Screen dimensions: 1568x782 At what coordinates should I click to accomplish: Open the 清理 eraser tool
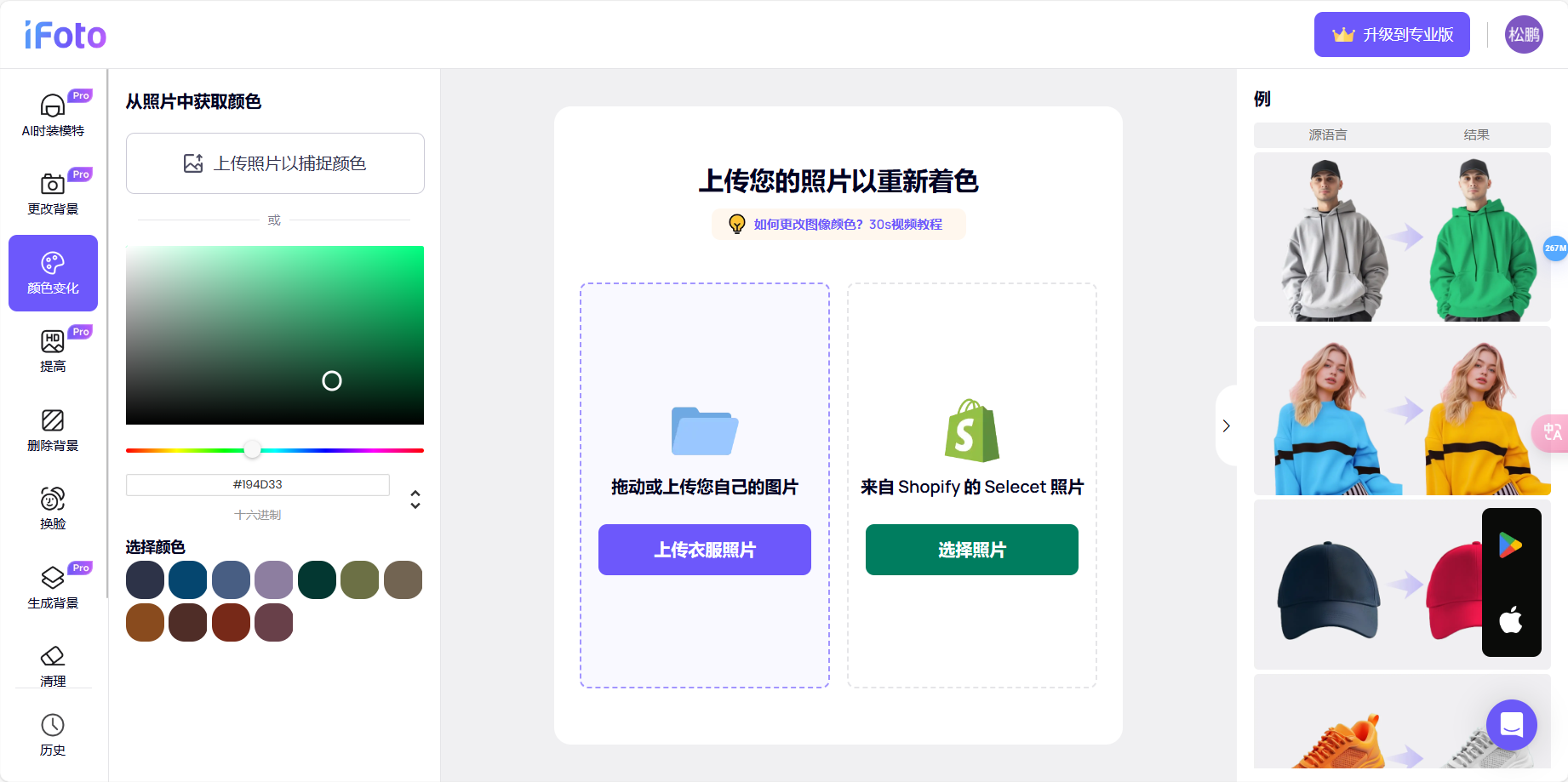point(53,666)
